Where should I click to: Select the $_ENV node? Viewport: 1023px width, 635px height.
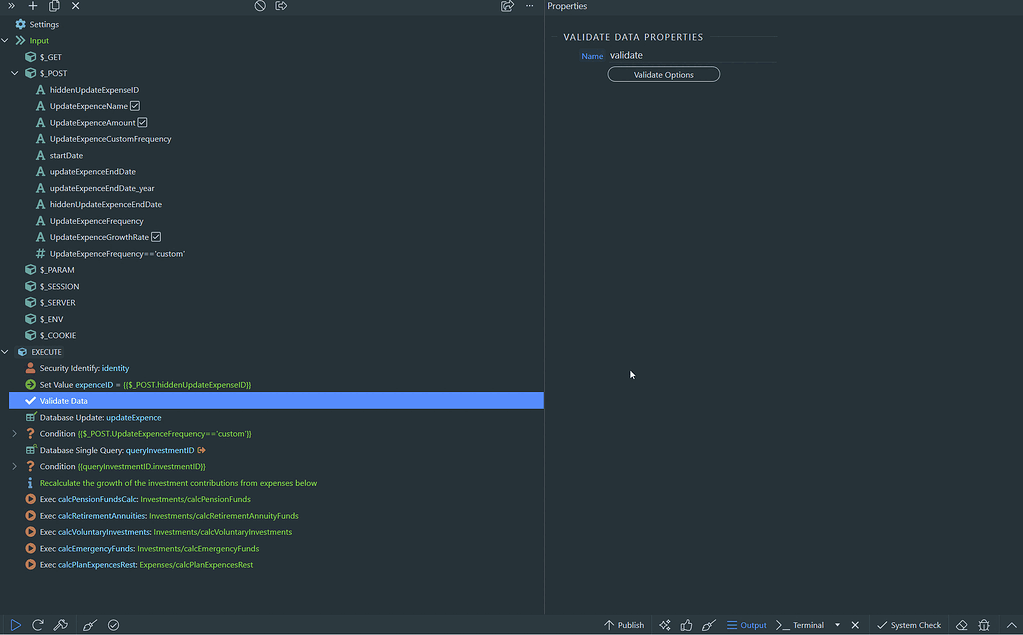pyautogui.click(x=44, y=319)
